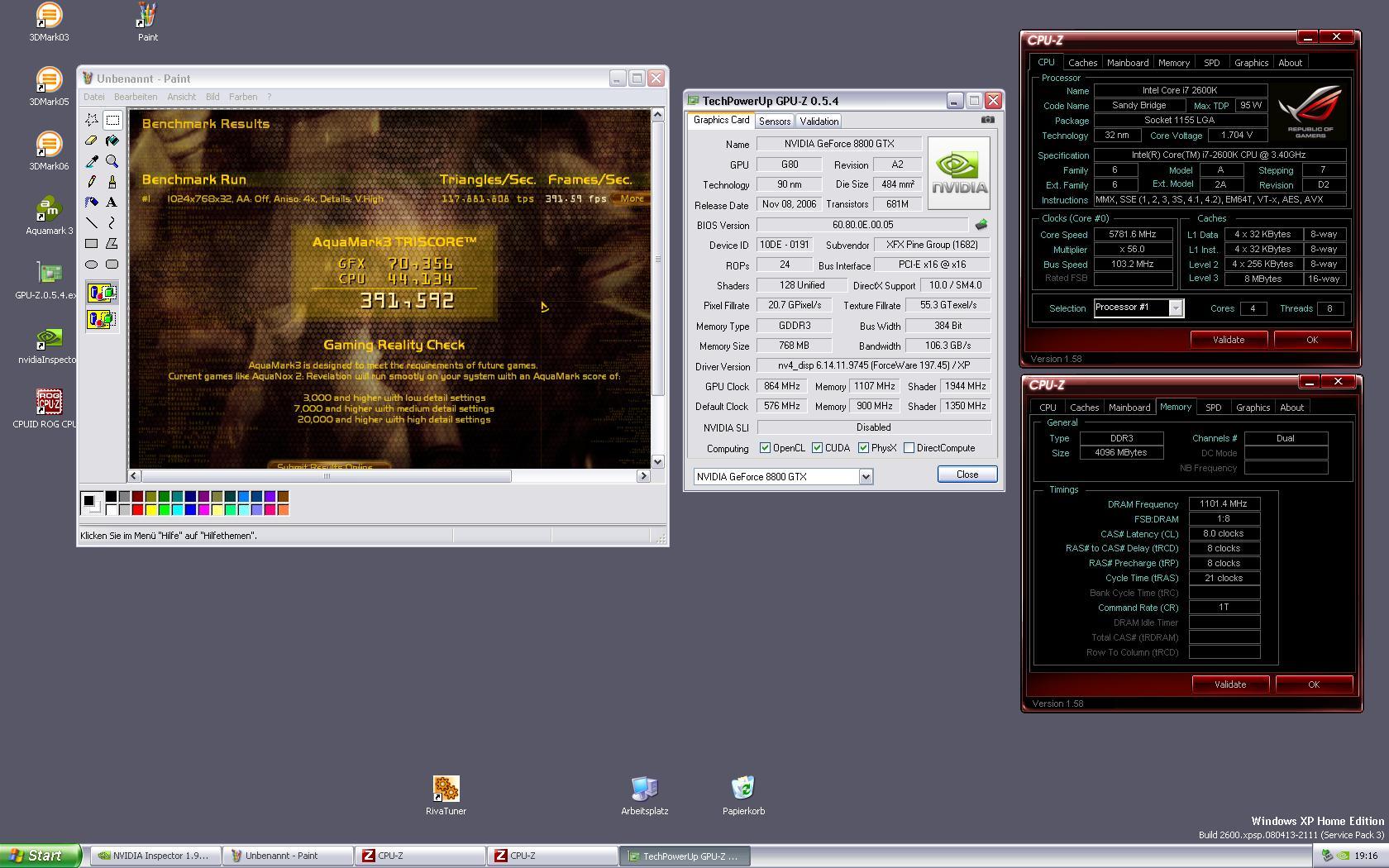Choose the Brush tool in Paint
The height and width of the screenshot is (868, 1389).
point(112,182)
